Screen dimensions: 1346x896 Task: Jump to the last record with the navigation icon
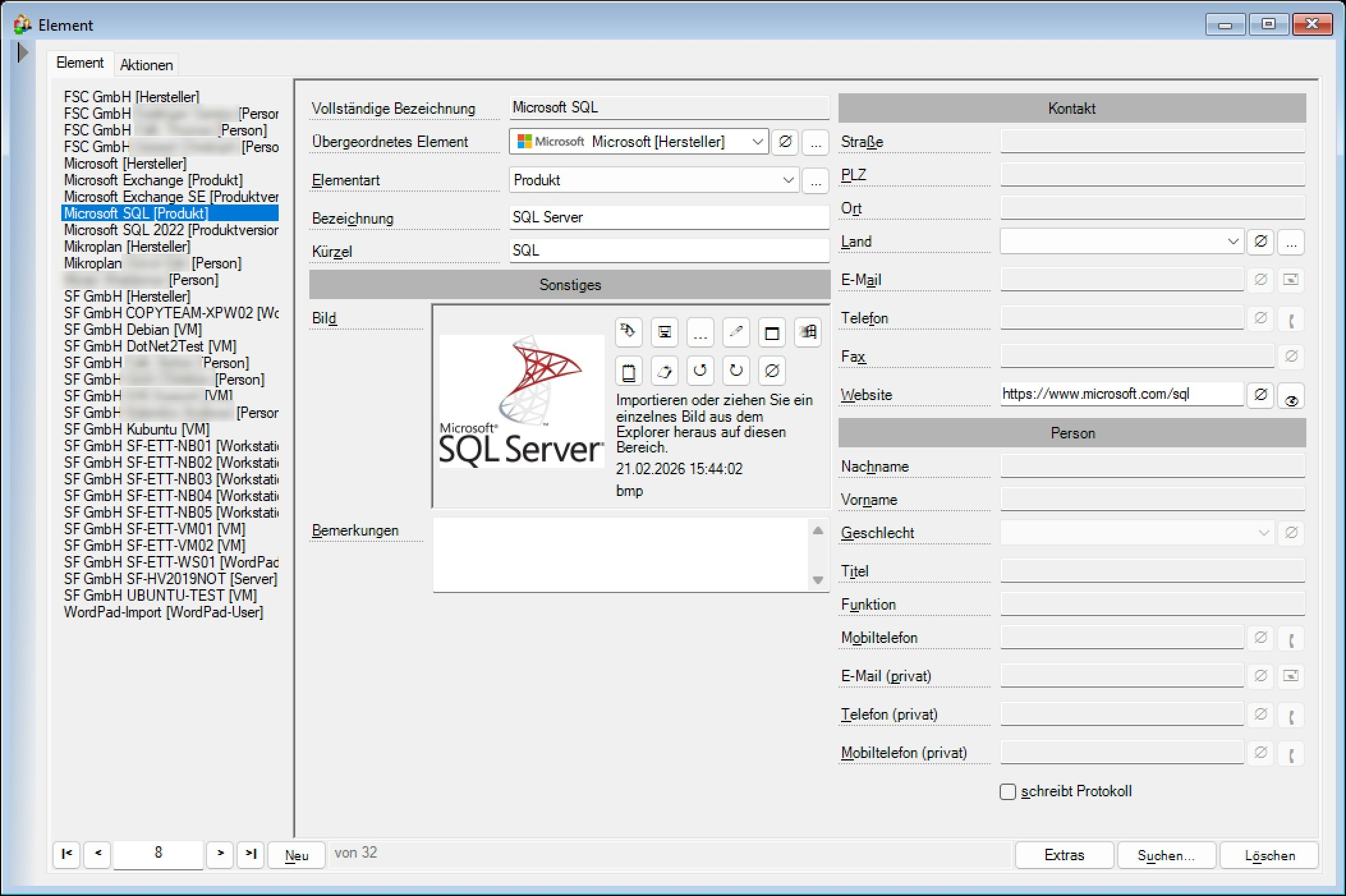coord(251,854)
